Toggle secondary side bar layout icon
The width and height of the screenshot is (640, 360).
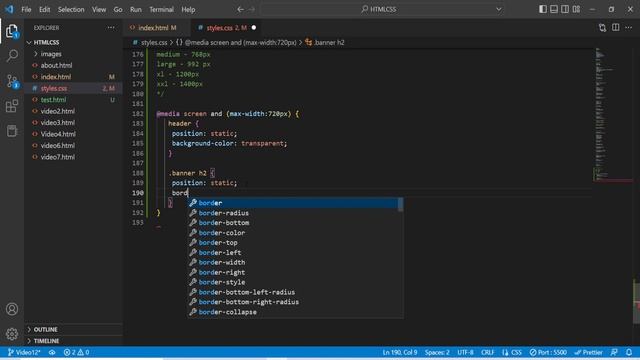pos(564,9)
